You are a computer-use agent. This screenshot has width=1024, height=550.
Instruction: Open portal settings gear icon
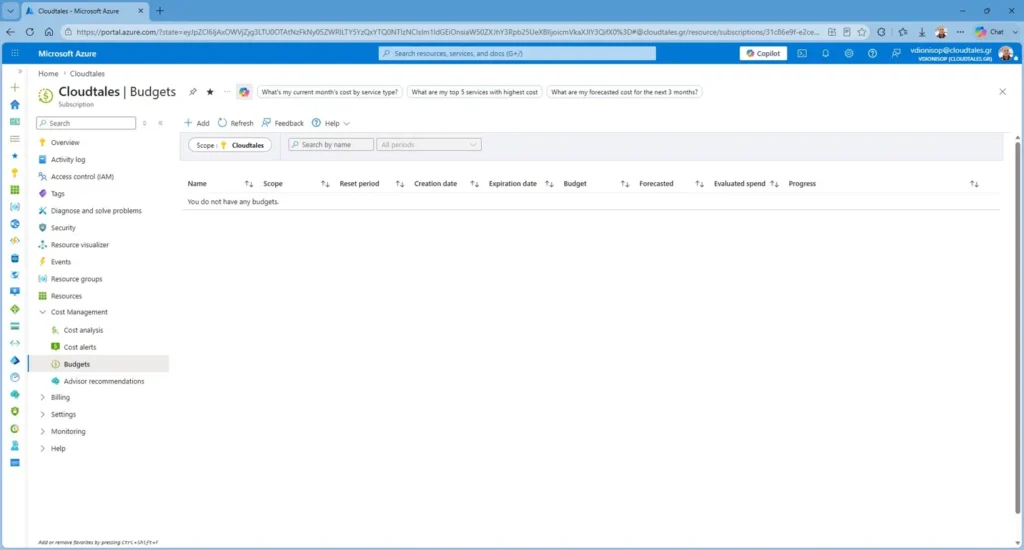coord(849,54)
